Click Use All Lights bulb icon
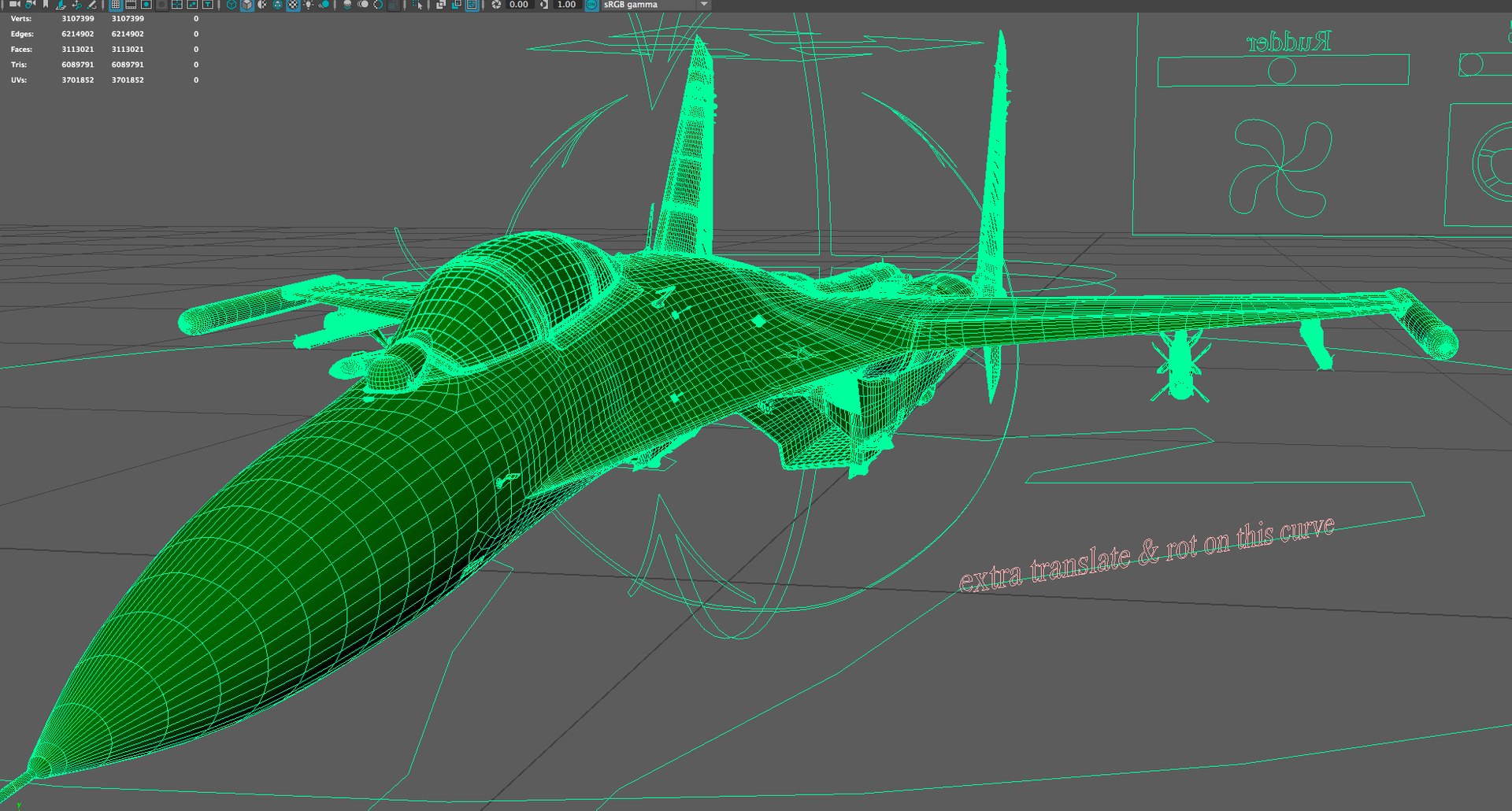 308,5
